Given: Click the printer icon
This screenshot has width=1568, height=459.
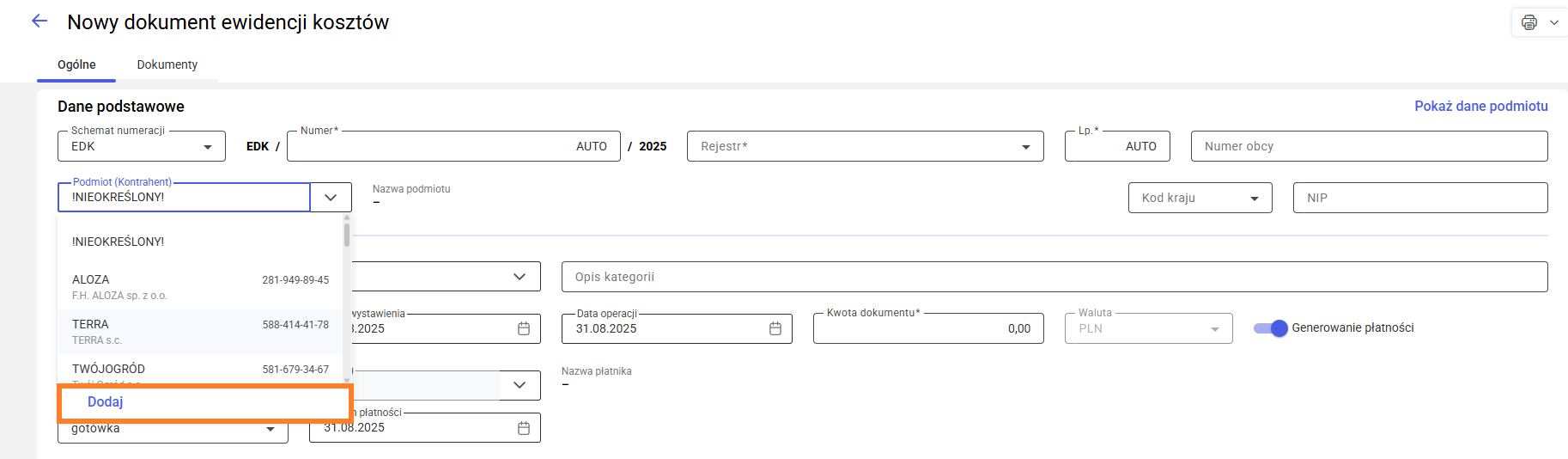Looking at the screenshot, I should (x=1528, y=22).
